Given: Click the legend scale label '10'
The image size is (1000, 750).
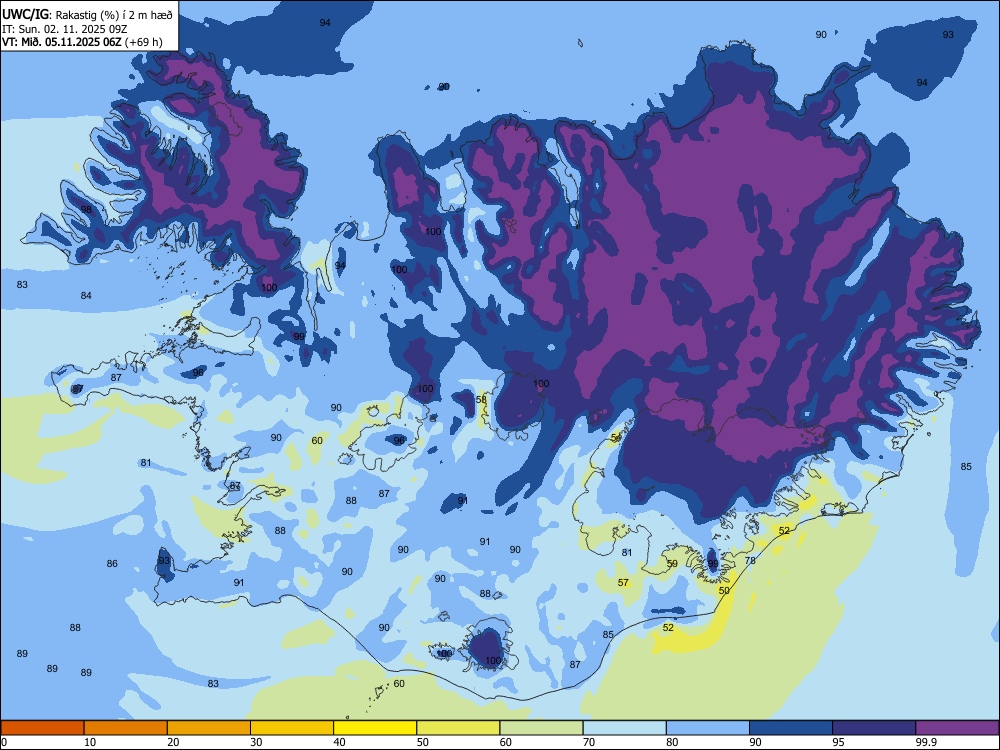Looking at the screenshot, I should coord(90,742).
